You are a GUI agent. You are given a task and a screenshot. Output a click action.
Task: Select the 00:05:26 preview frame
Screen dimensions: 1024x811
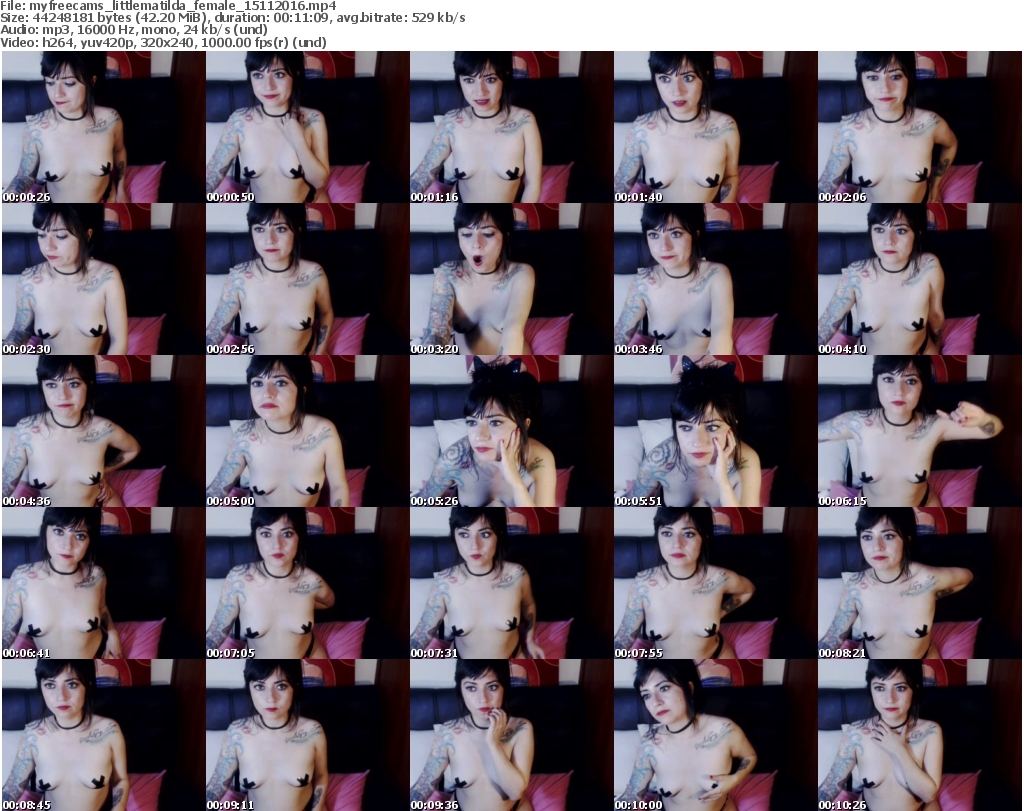[511, 431]
